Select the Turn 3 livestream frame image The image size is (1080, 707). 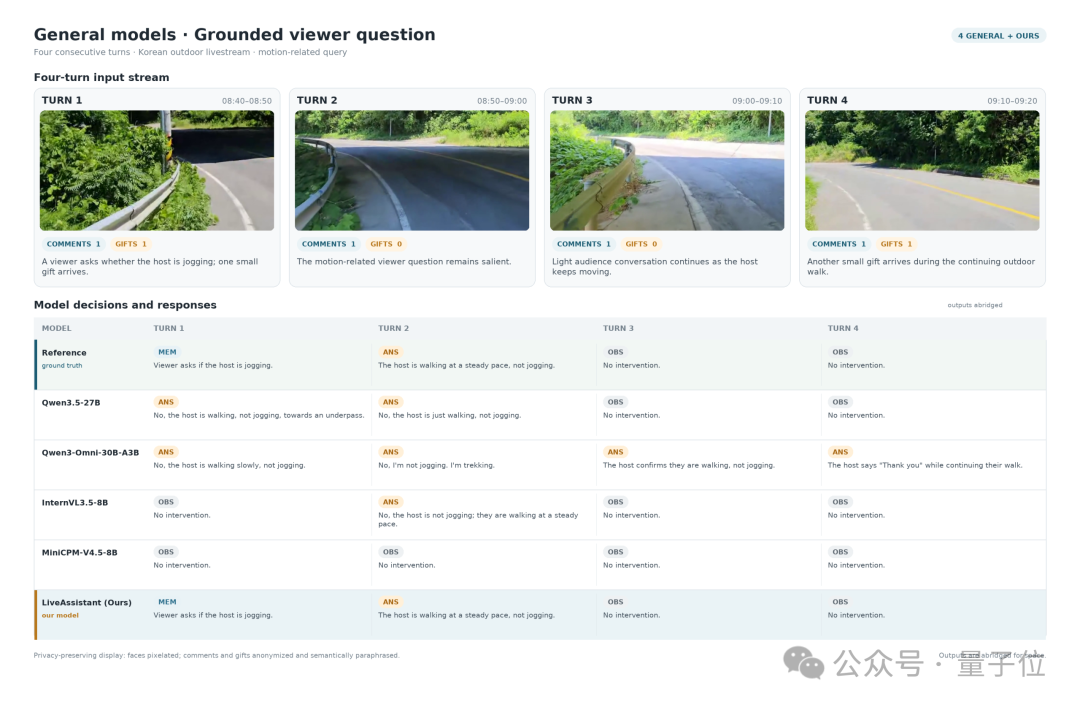point(667,170)
